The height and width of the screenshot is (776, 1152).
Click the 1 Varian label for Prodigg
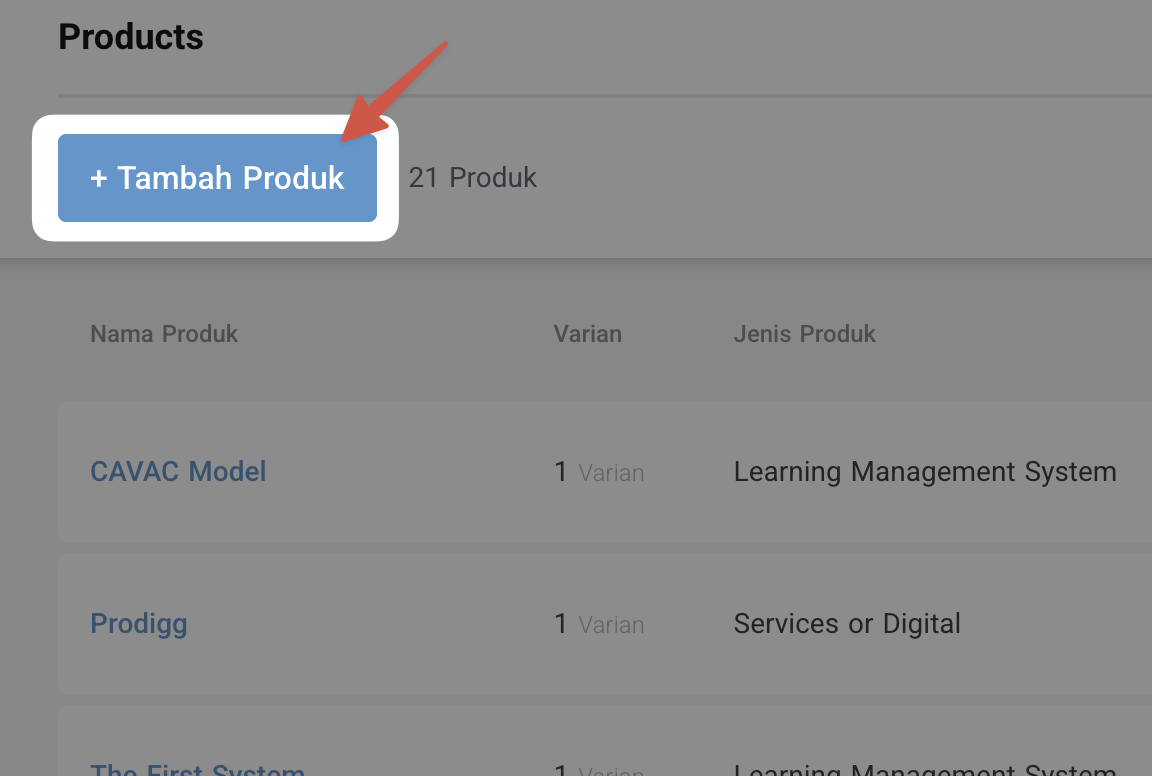pyautogui.click(x=599, y=623)
